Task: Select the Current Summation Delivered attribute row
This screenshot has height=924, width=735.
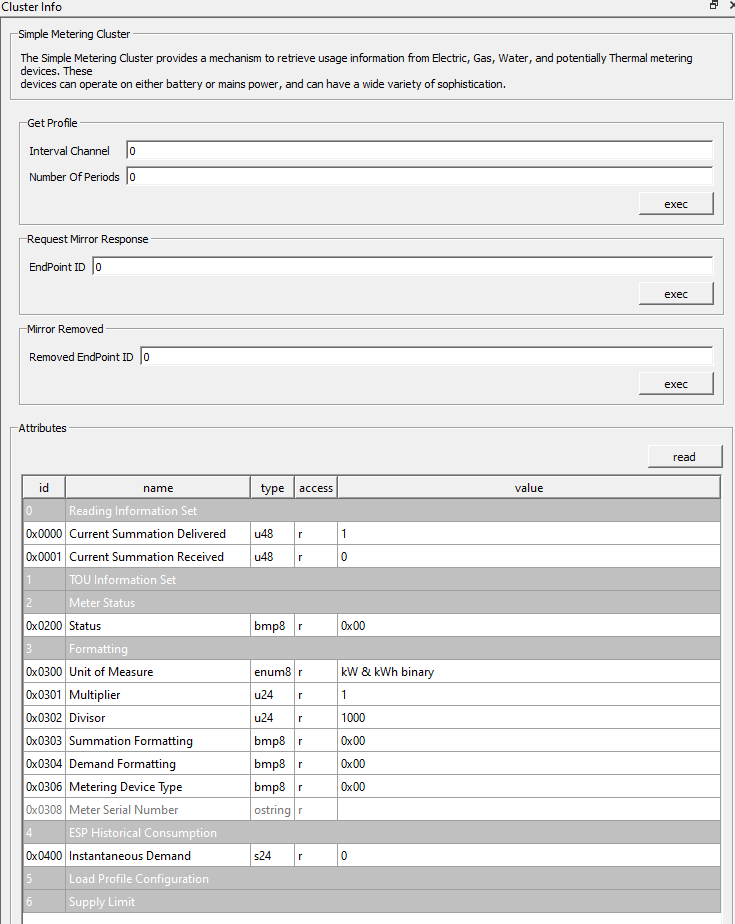Action: pos(157,533)
